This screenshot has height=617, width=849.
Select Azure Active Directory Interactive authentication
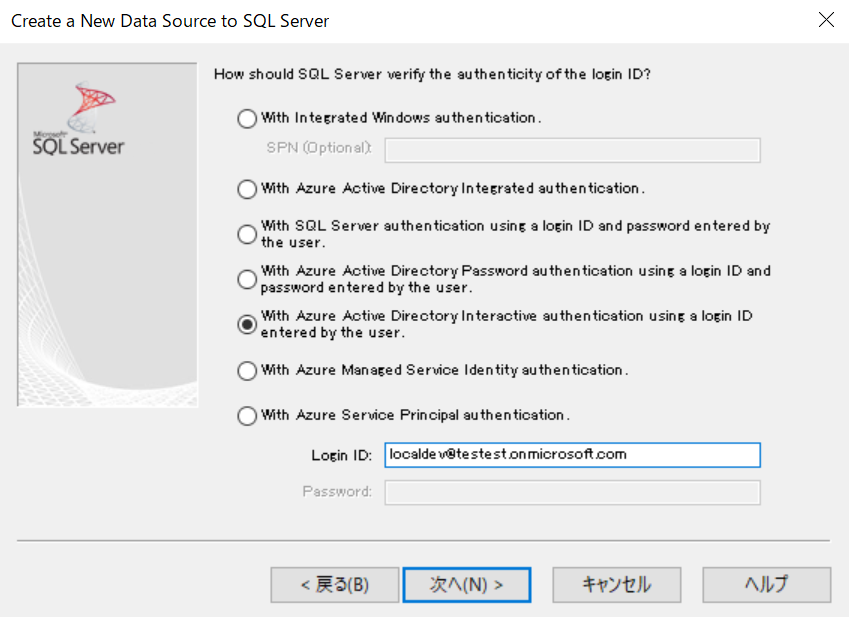(246, 325)
